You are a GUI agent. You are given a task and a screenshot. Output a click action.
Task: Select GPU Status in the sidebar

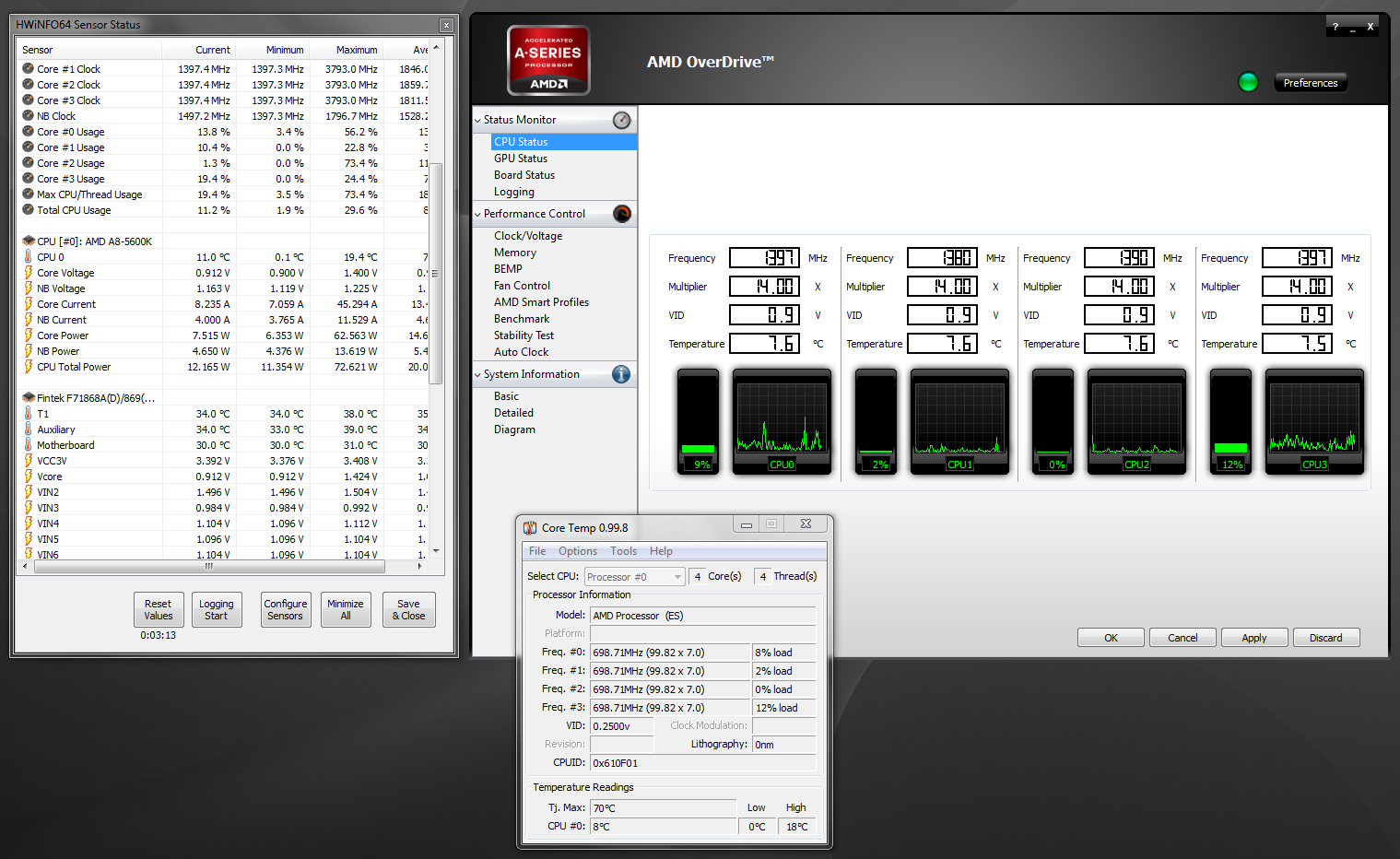[521, 159]
